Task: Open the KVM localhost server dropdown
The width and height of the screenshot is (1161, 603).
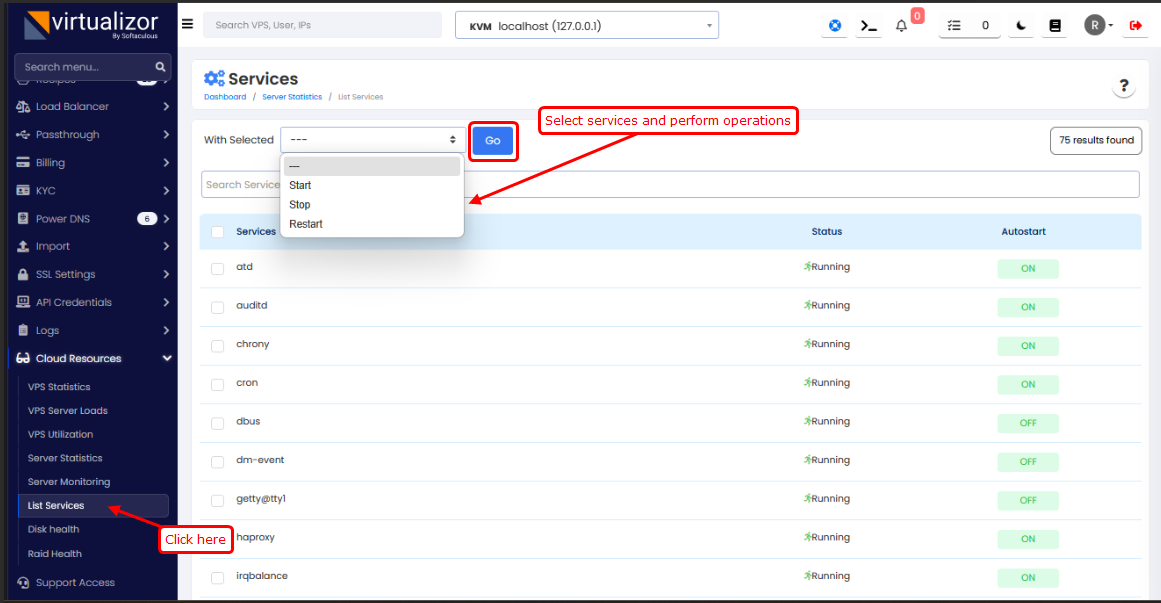Action: click(x=587, y=26)
